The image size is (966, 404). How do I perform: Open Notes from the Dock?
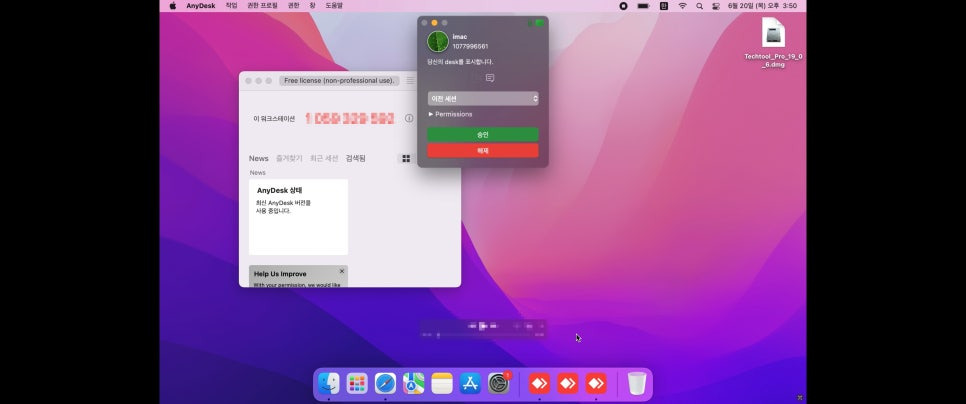pos(442,384)
